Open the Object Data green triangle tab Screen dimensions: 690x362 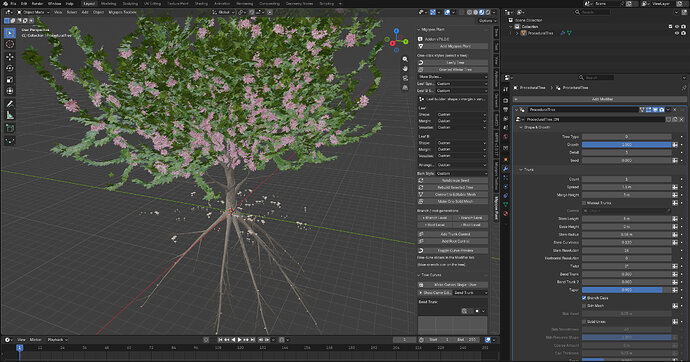506,205
